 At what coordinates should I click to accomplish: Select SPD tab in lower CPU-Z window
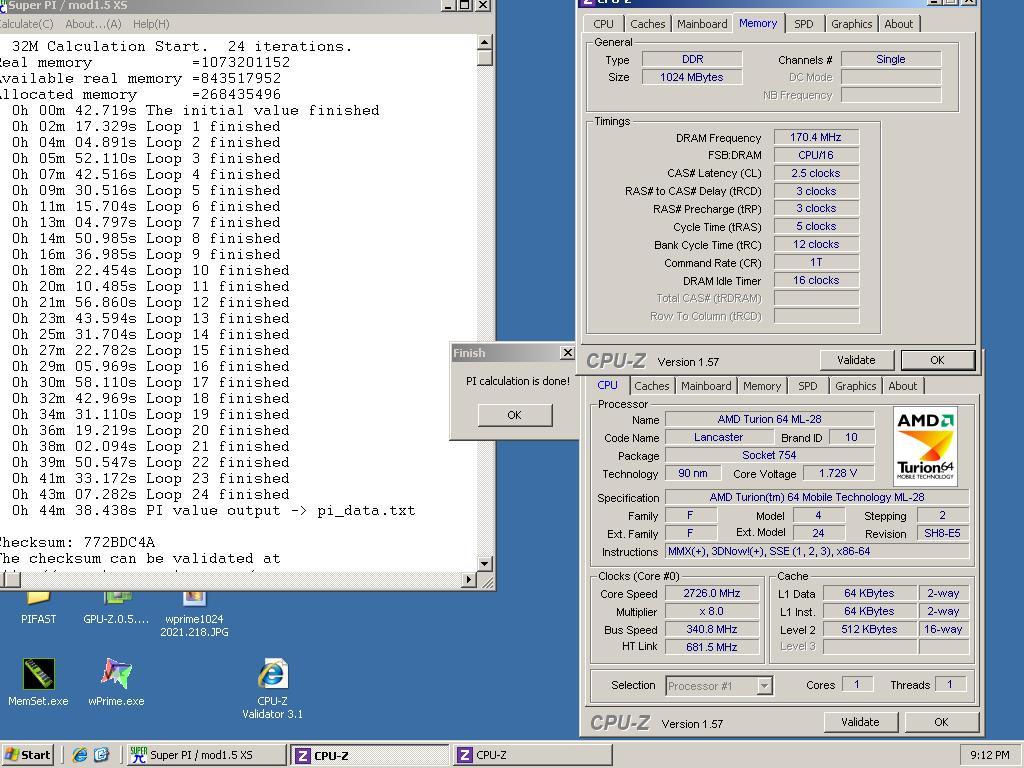pyautogui.click(x=807, y=385)
